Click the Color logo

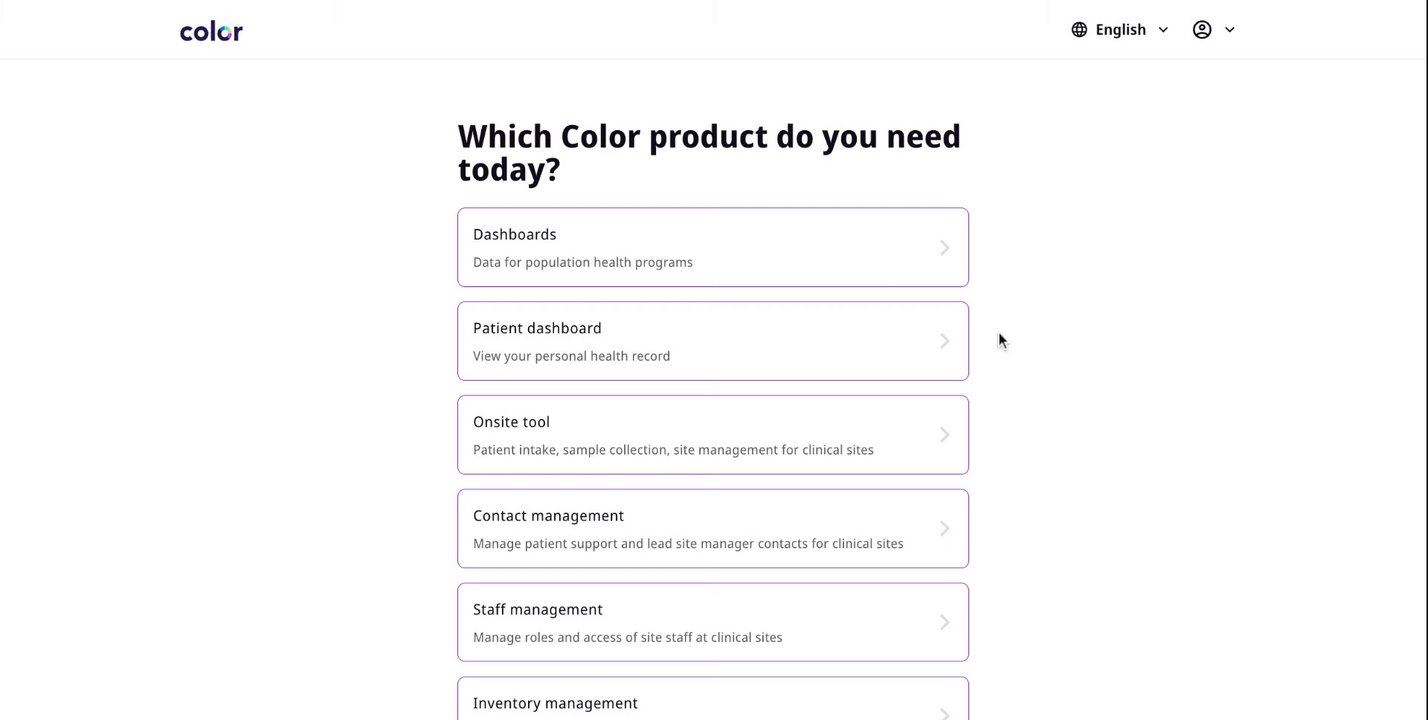tap(211, 31)
